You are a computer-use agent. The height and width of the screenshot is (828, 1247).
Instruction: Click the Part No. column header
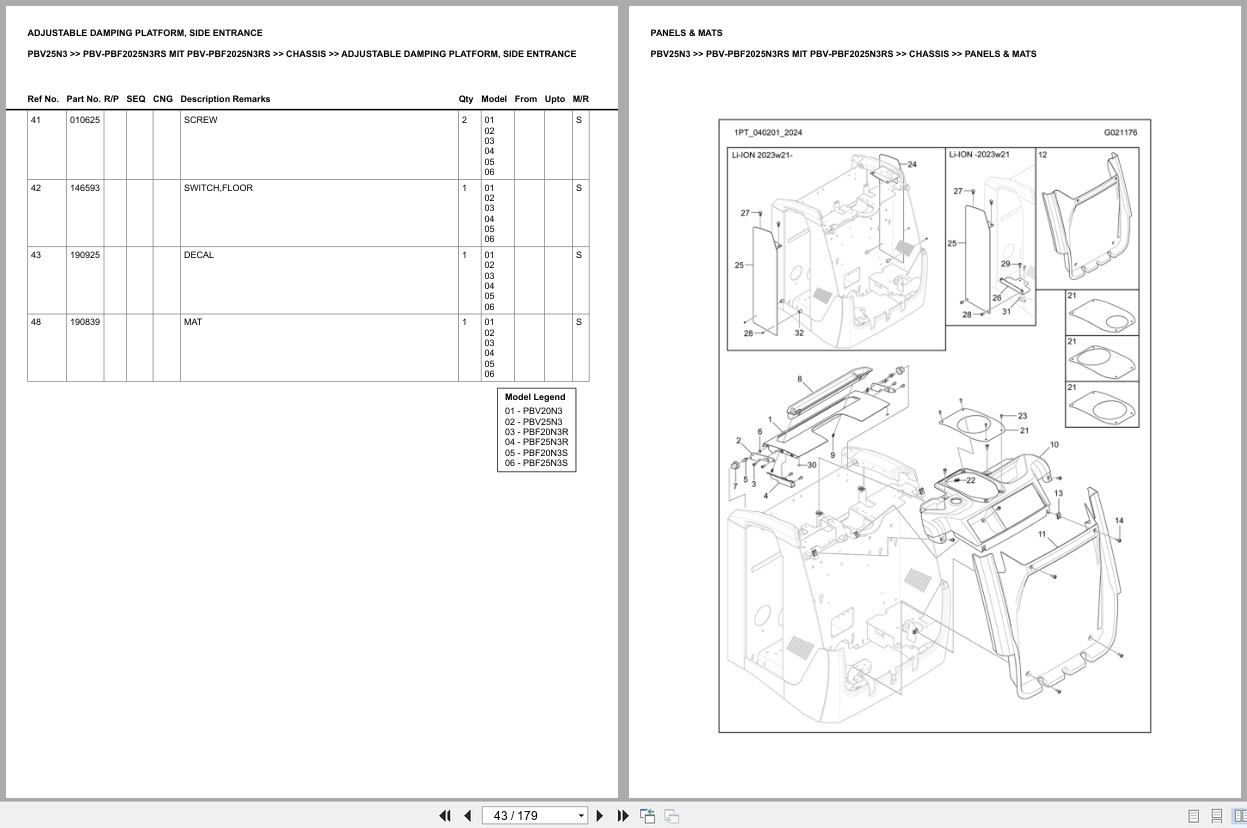click(83, 99)
